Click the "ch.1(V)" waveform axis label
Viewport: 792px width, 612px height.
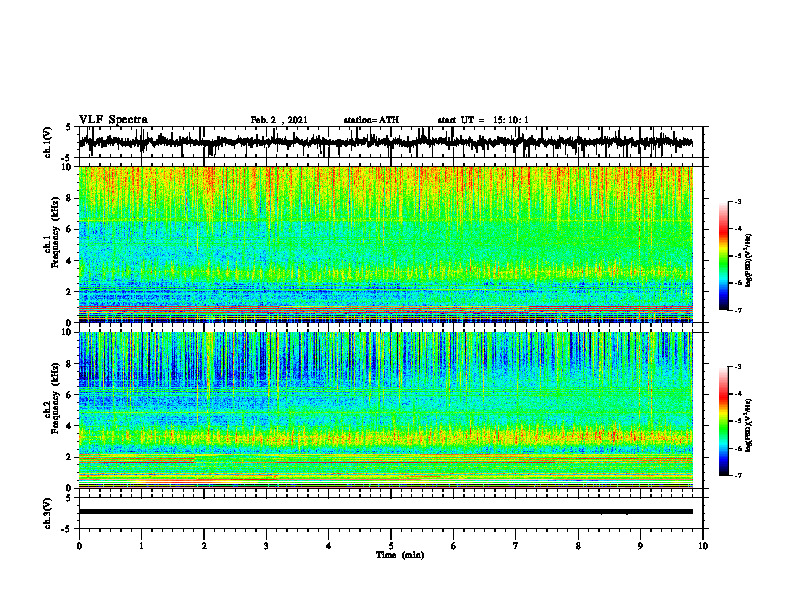(48, 142)
